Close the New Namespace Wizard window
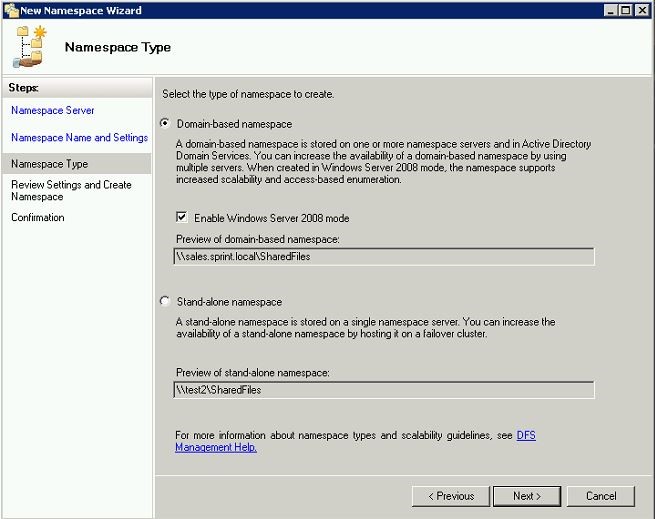This screenshot has width=655, height=519. (642, 10)
